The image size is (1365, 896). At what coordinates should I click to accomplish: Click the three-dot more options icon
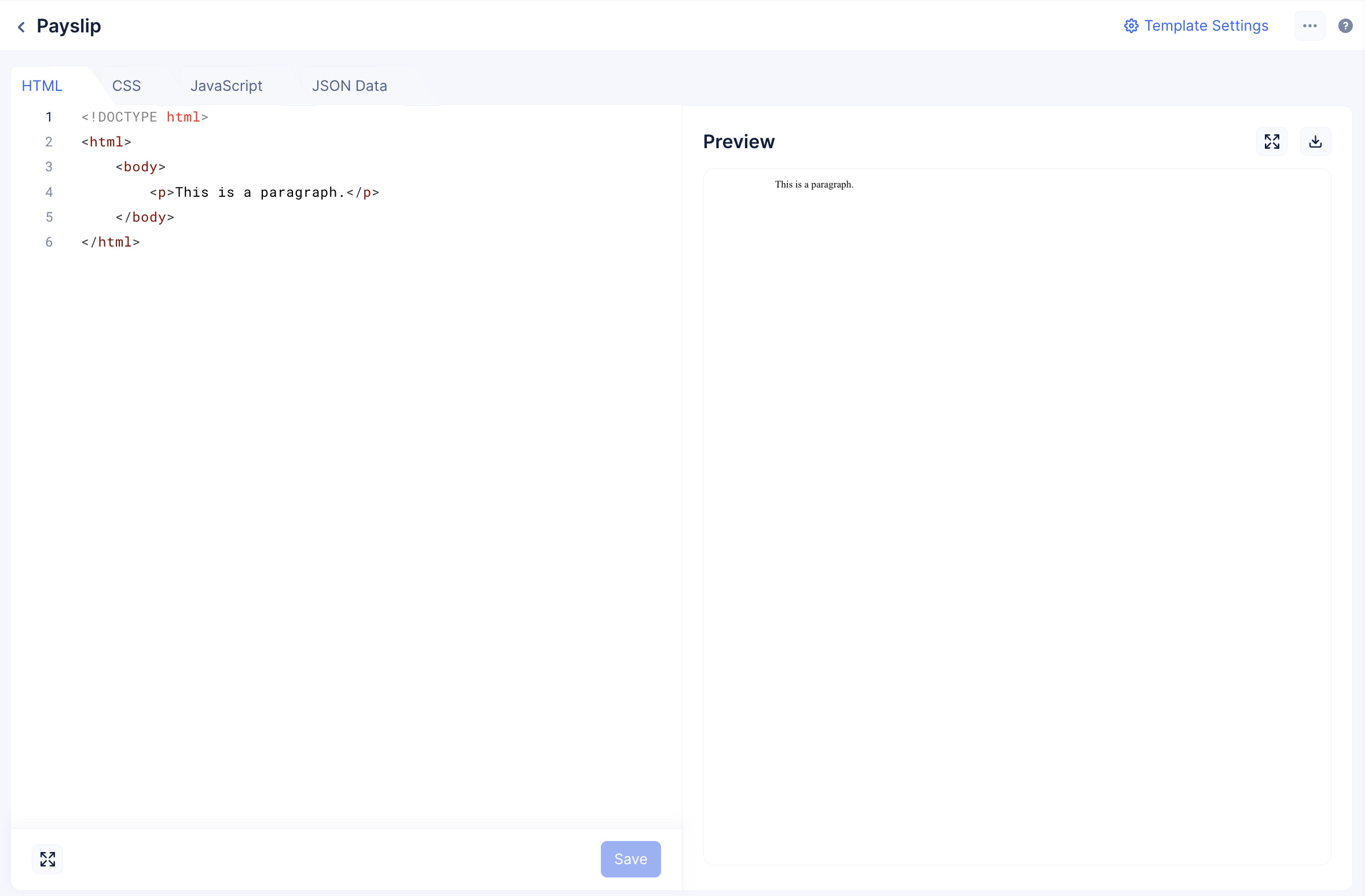[1310, 26]
